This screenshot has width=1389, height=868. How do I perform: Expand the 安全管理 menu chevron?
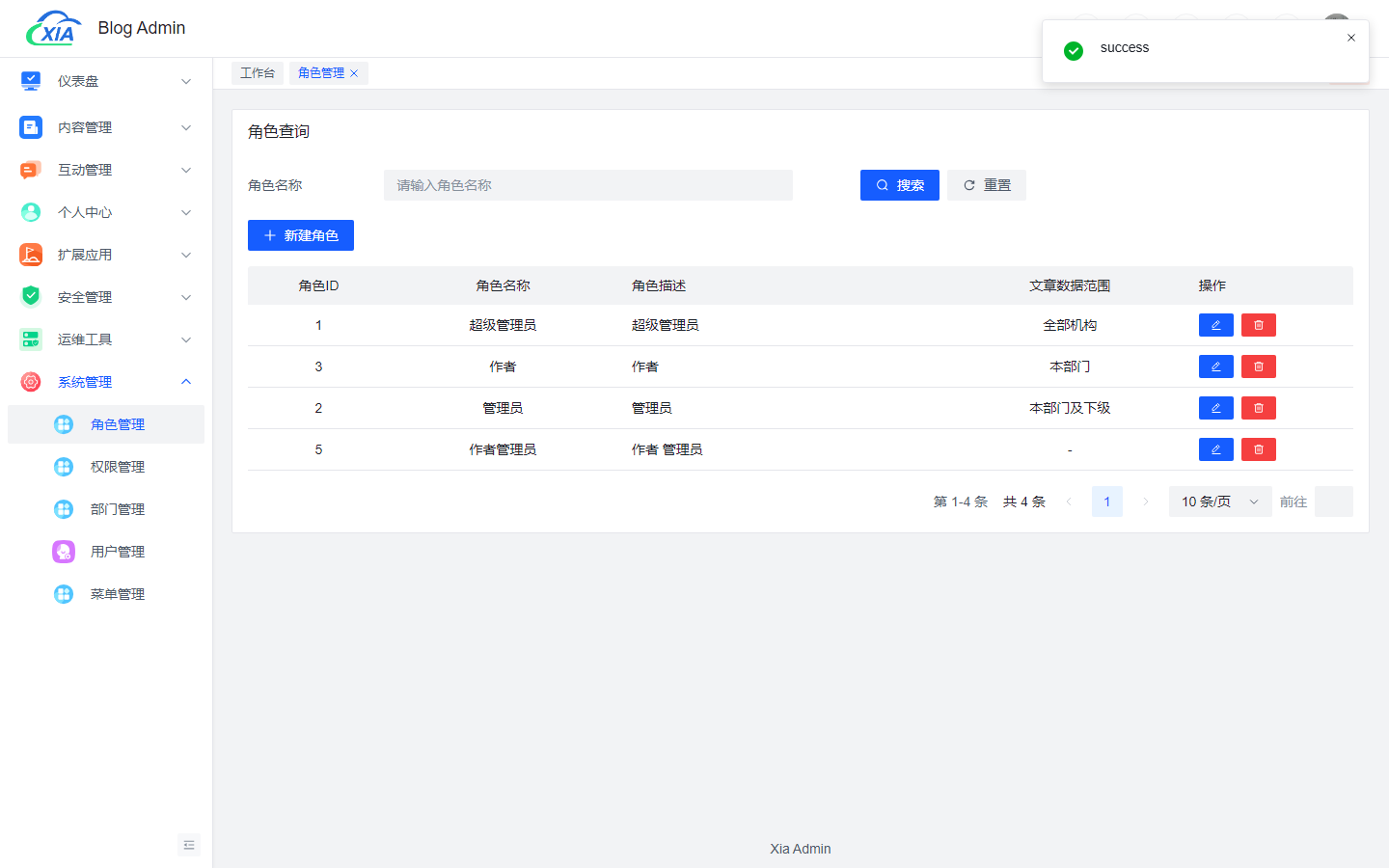tap(186, 297)
